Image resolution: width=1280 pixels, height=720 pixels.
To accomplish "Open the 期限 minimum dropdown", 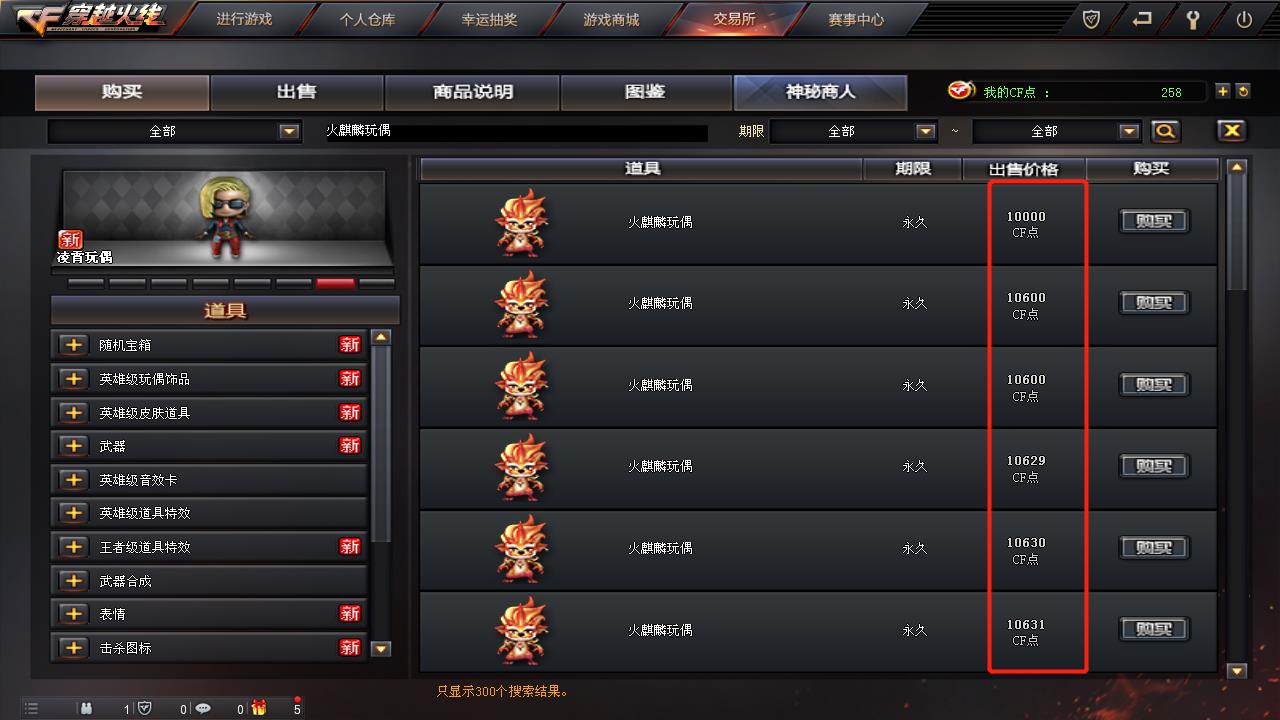I will click(853, 131).
